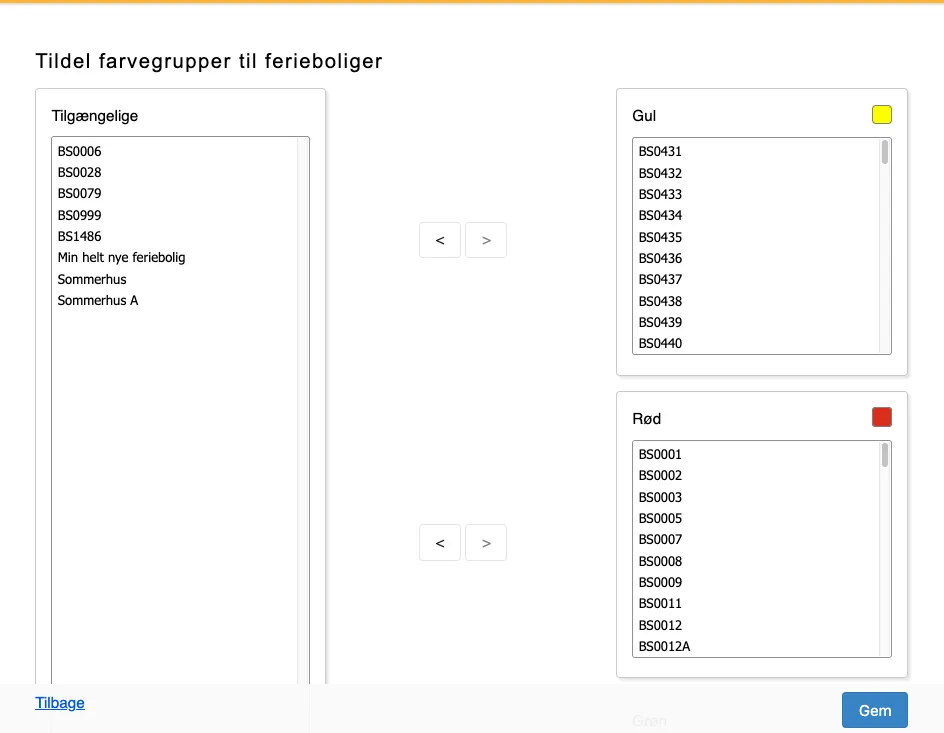Click the left arrow button for the Gul group

click(440, 240)
